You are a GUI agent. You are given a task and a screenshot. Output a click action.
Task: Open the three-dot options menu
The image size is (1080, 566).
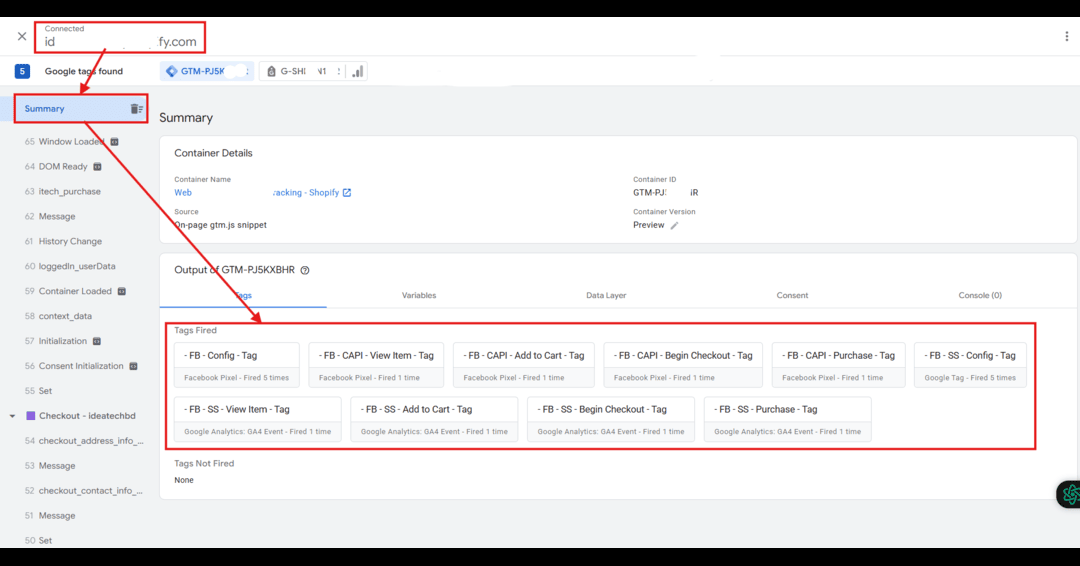tap(1066, 36)
